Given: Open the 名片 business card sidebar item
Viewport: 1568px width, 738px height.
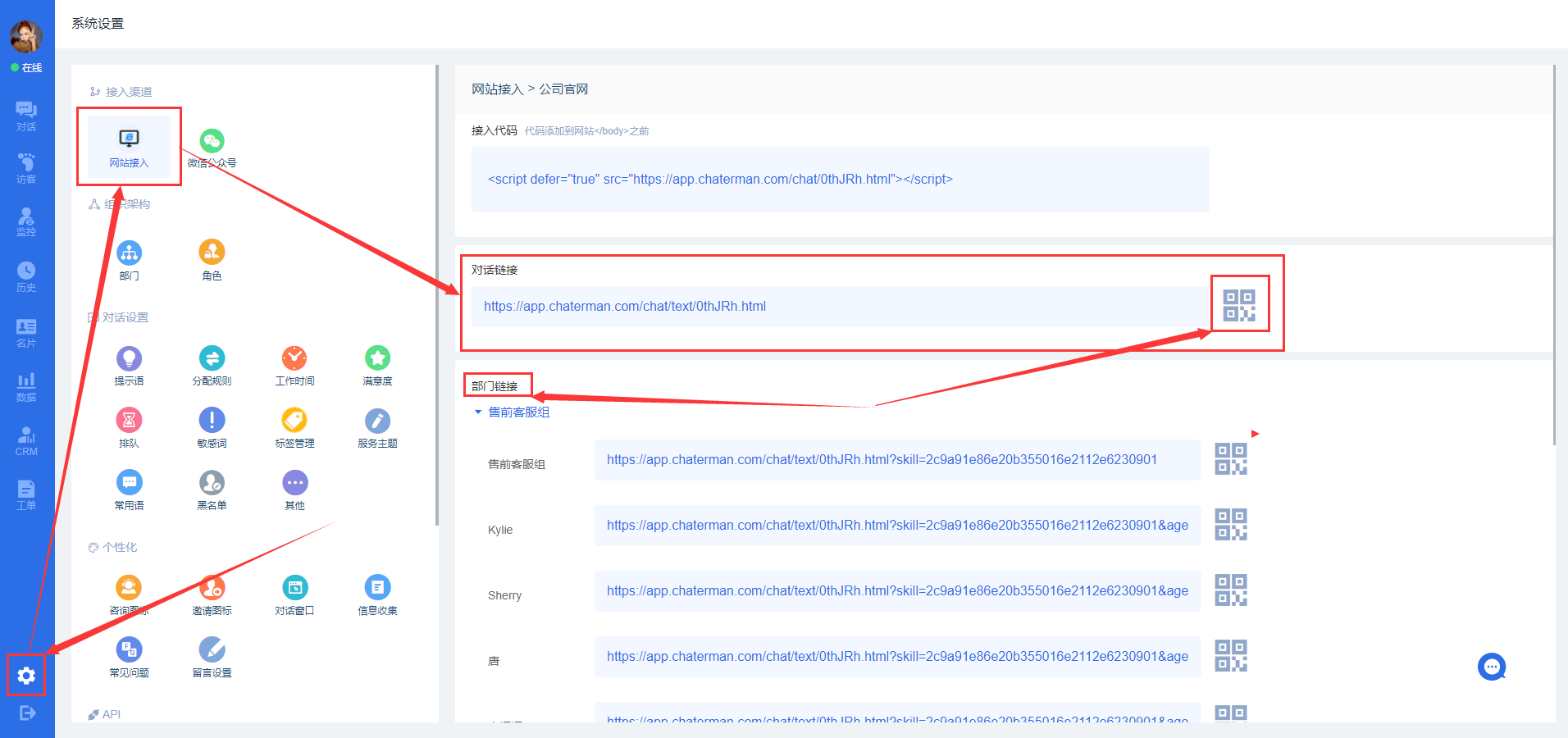Looking at the screenshot, I should click(26, 332).
